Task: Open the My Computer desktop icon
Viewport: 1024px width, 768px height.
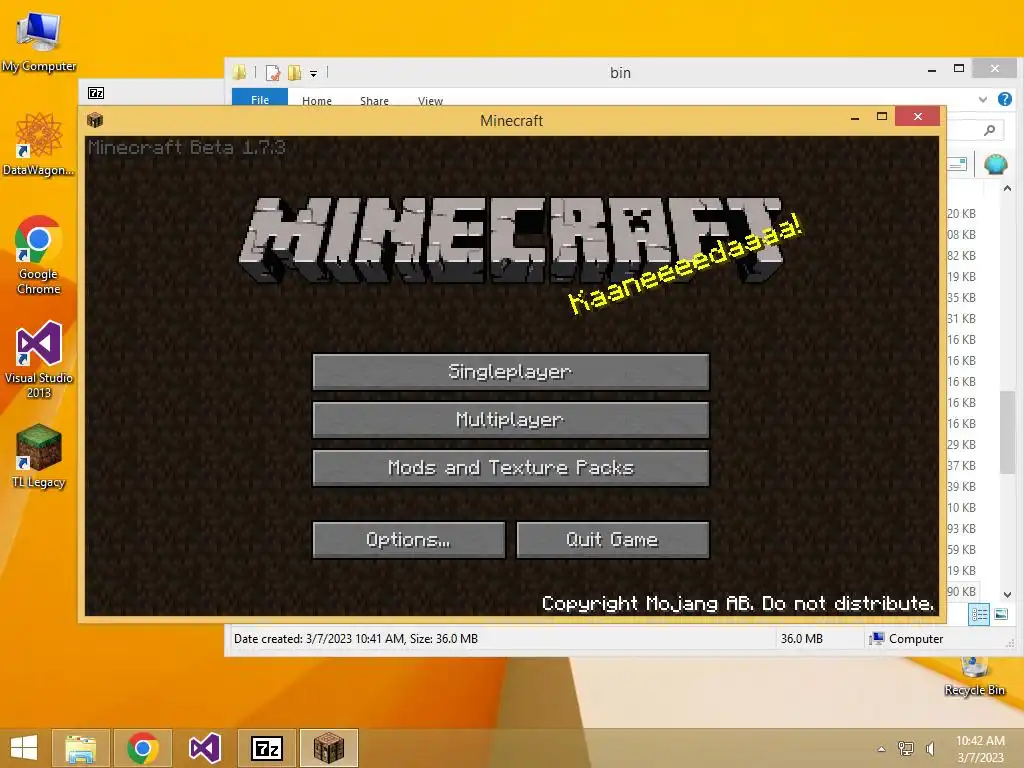Action: 39,40
